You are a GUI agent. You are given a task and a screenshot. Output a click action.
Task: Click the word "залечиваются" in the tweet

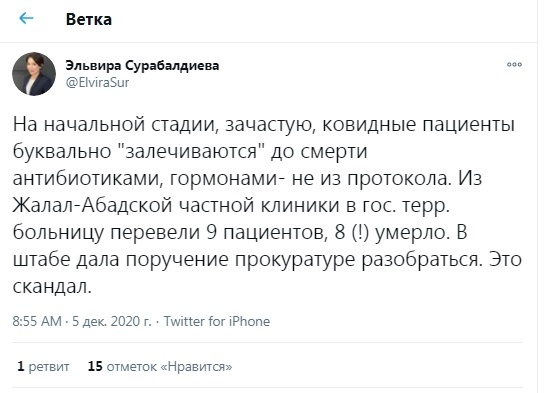coord(191,151)
